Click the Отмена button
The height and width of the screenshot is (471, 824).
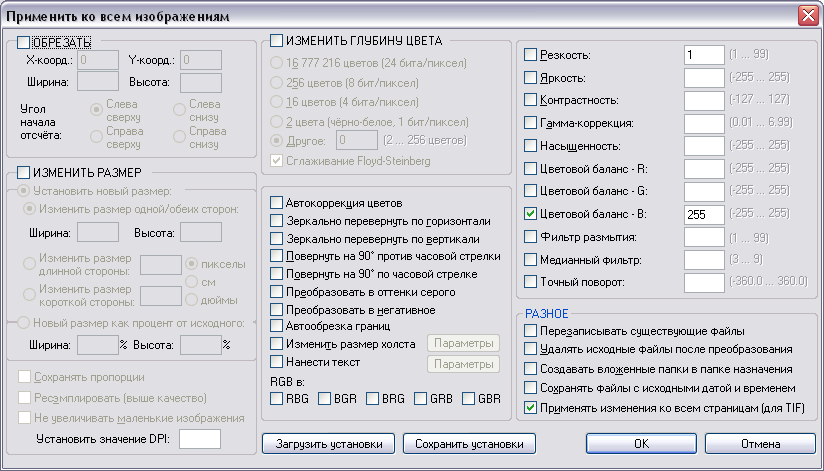click(760, 443)
